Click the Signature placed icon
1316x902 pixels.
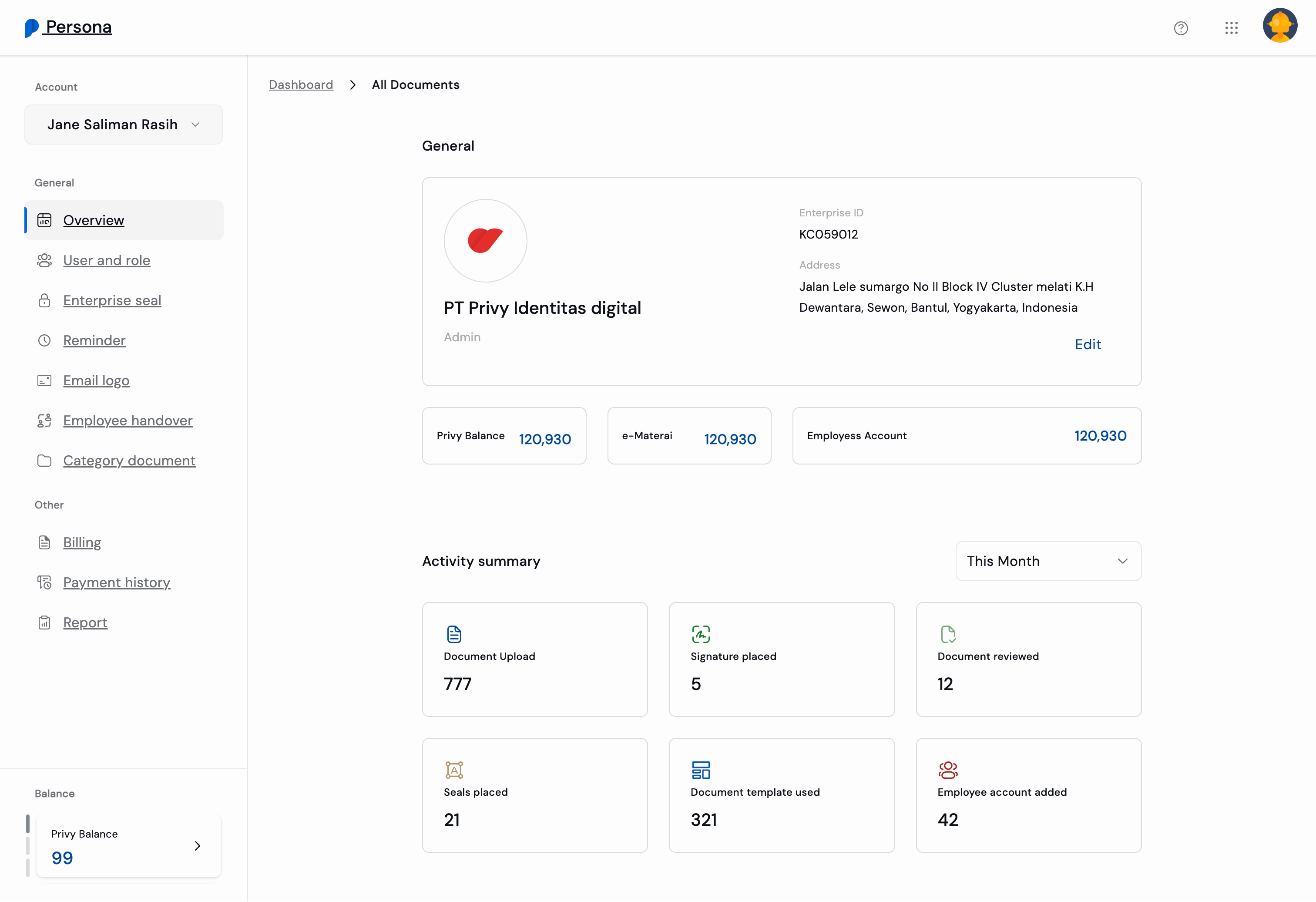click(x=701, y=634)
